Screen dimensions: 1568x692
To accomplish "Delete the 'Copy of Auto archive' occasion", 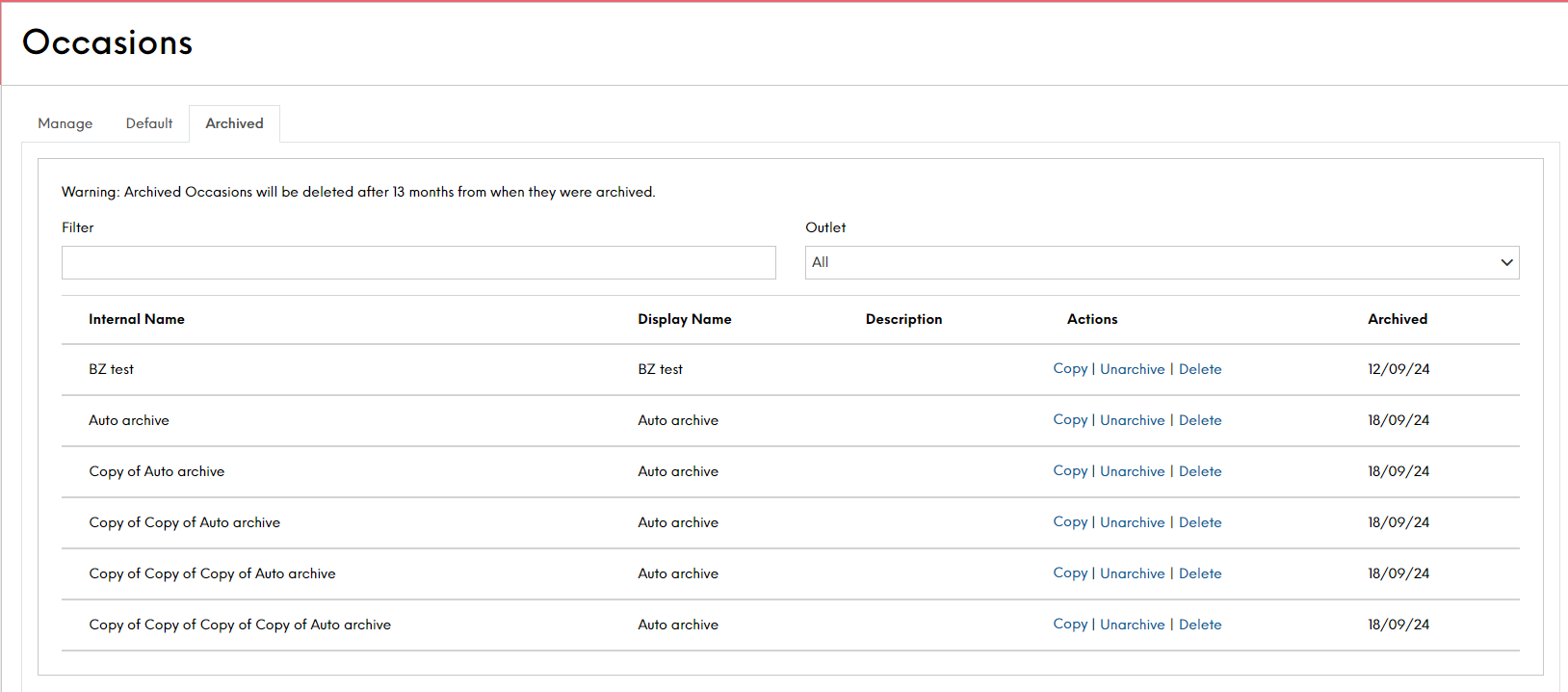I will (1200, 471).
